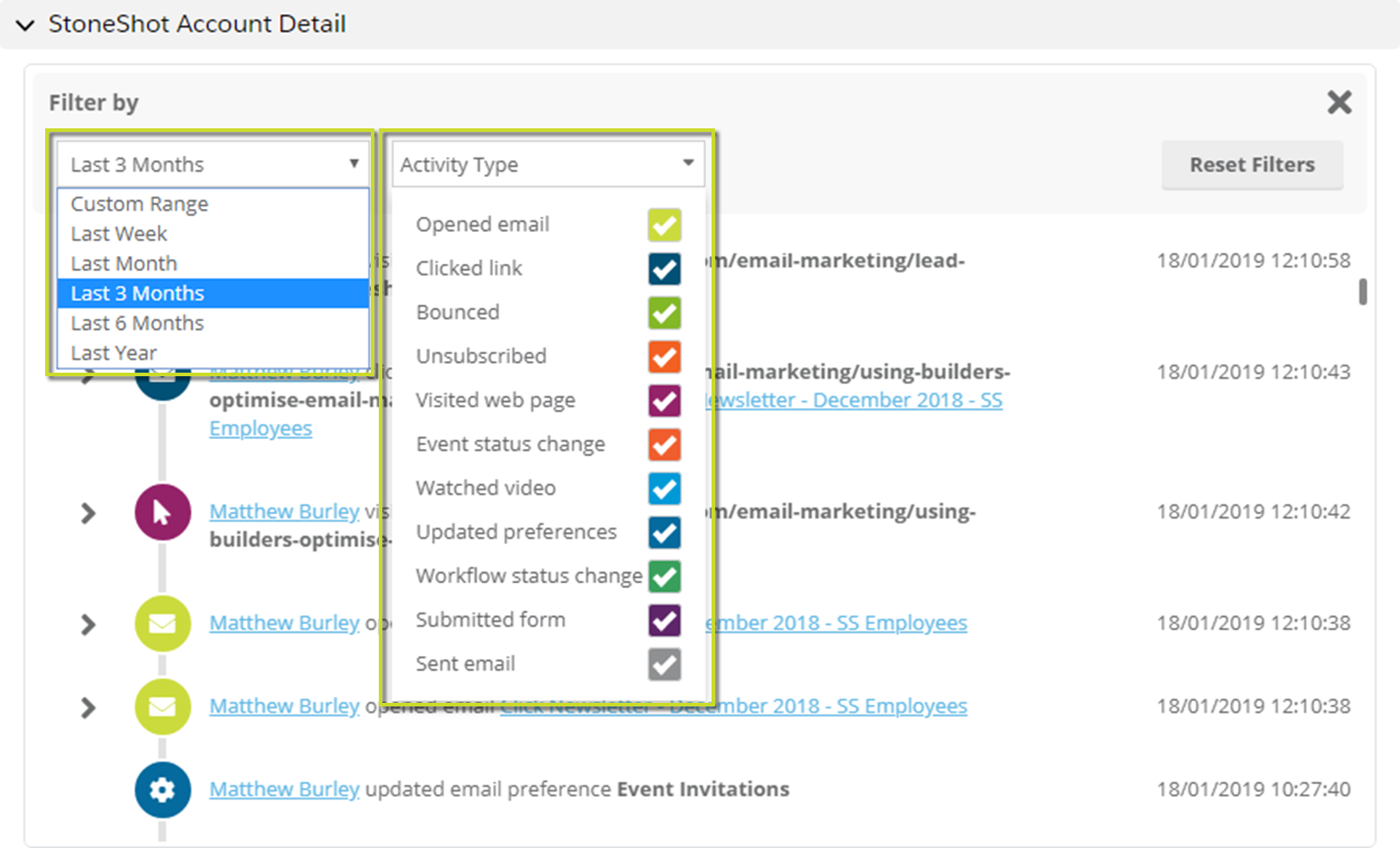
Task: Uncheck the Bounced activity checkbox
Action: (x=665, y=312)
